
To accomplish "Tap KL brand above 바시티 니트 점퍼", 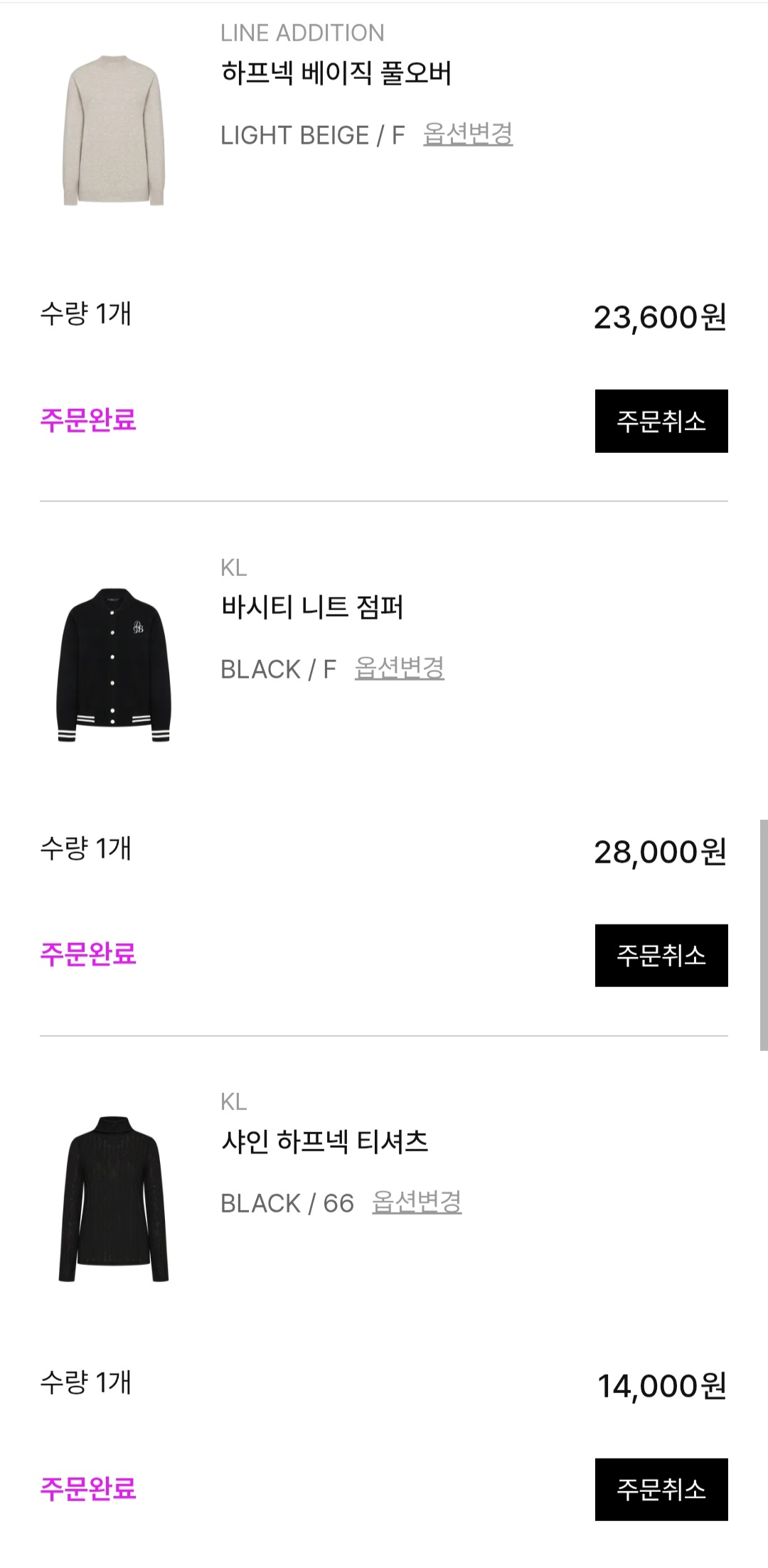I will [x=234, y=567].
